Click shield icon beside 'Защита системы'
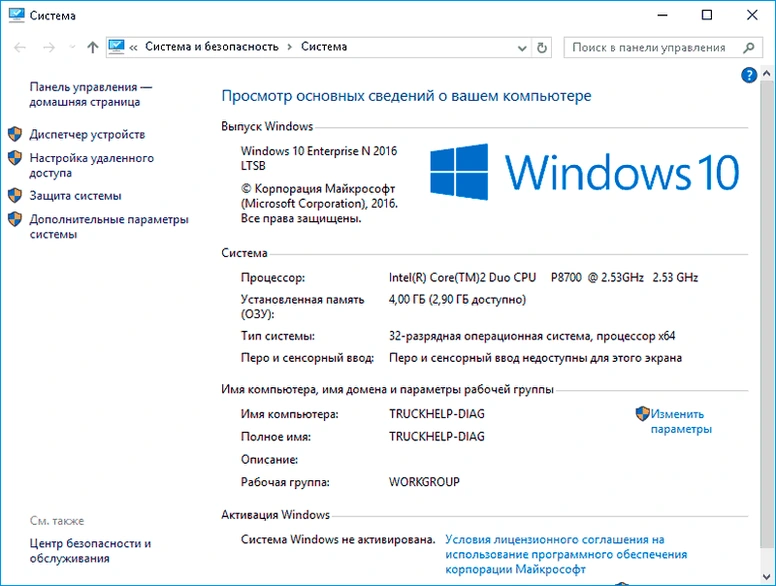The image size is (776, 586). (15, 195)
